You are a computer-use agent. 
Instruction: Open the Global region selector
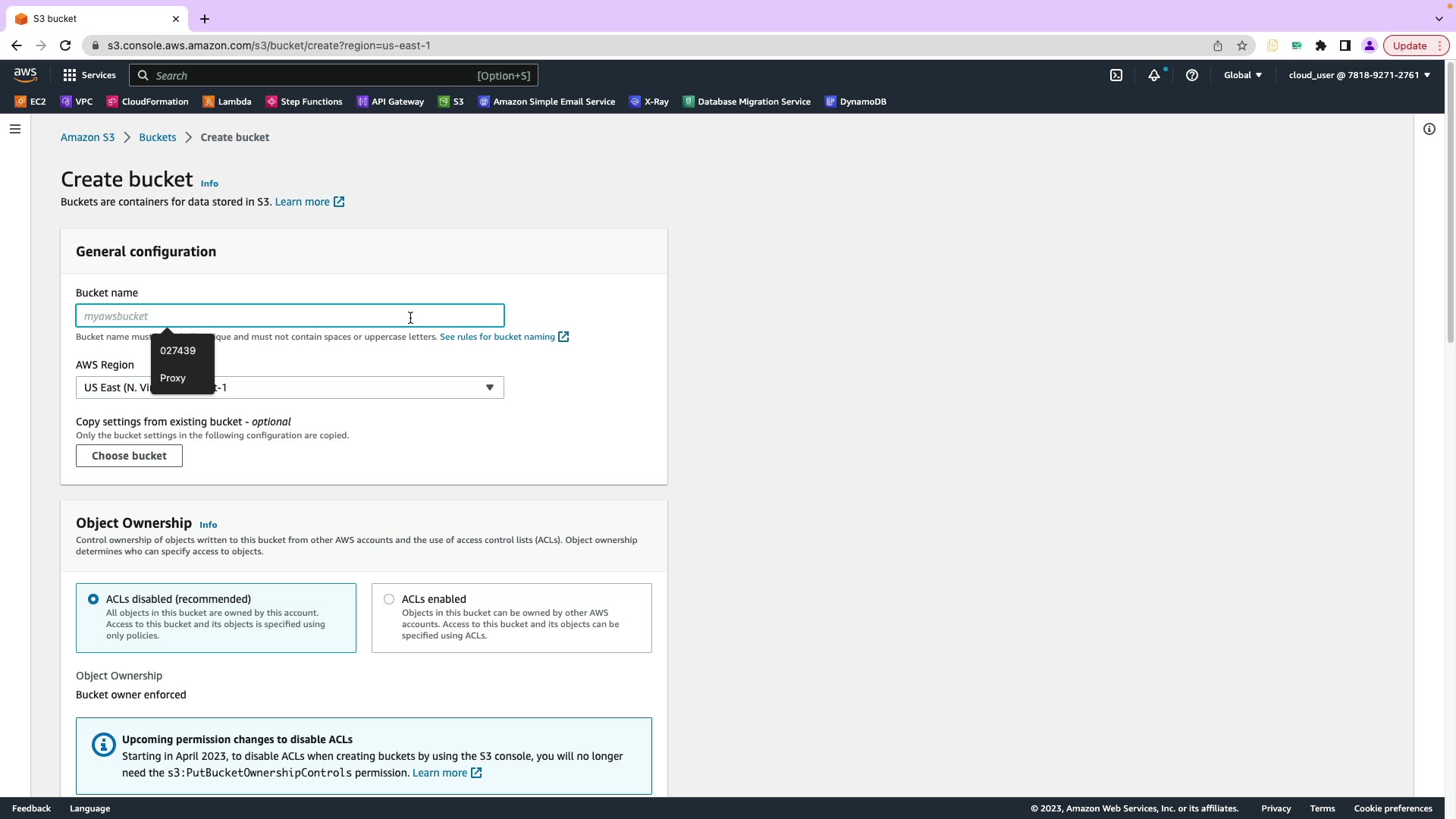pos(1242,75)
